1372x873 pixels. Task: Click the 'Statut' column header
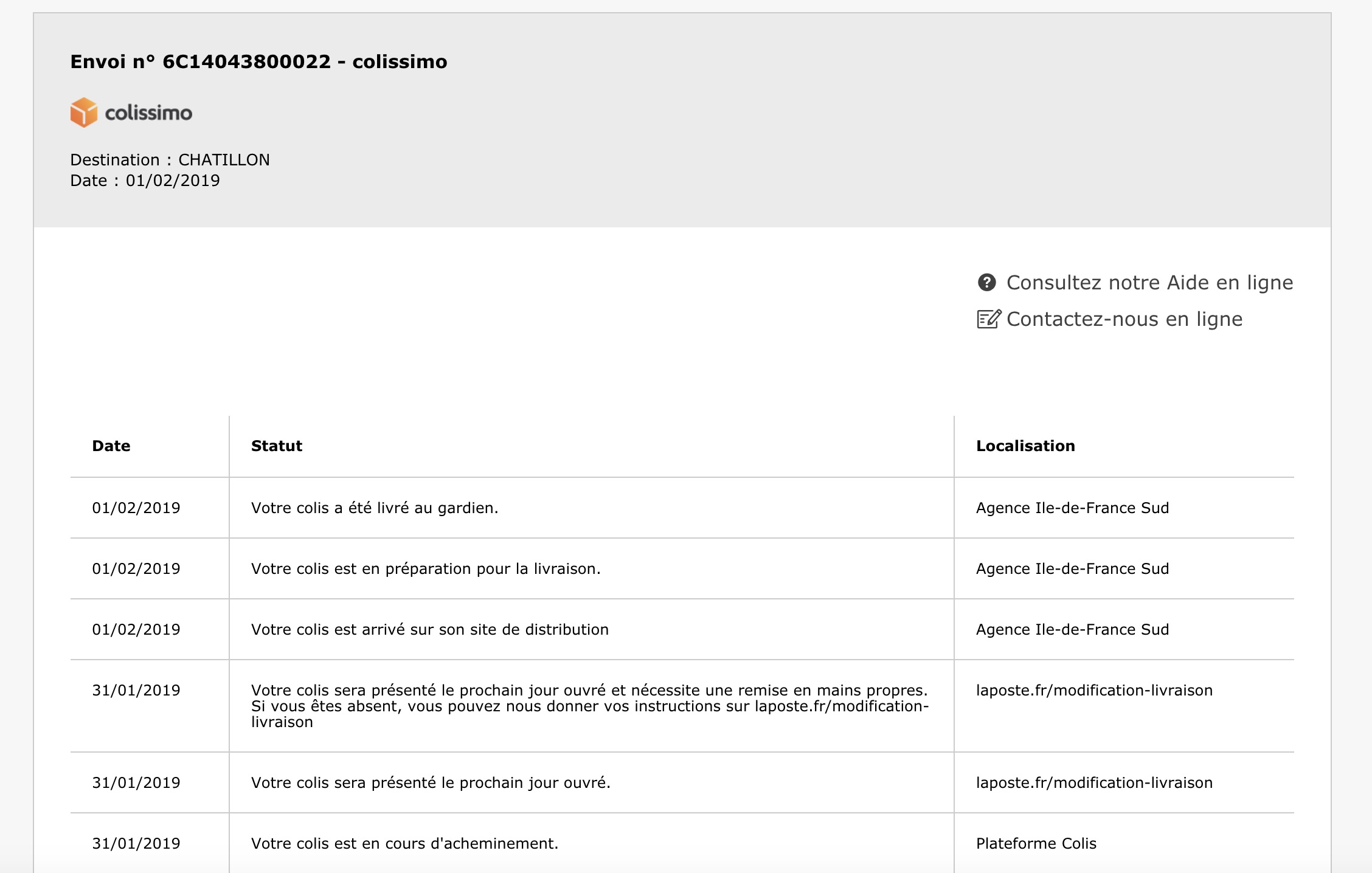[x=277, y=446]
